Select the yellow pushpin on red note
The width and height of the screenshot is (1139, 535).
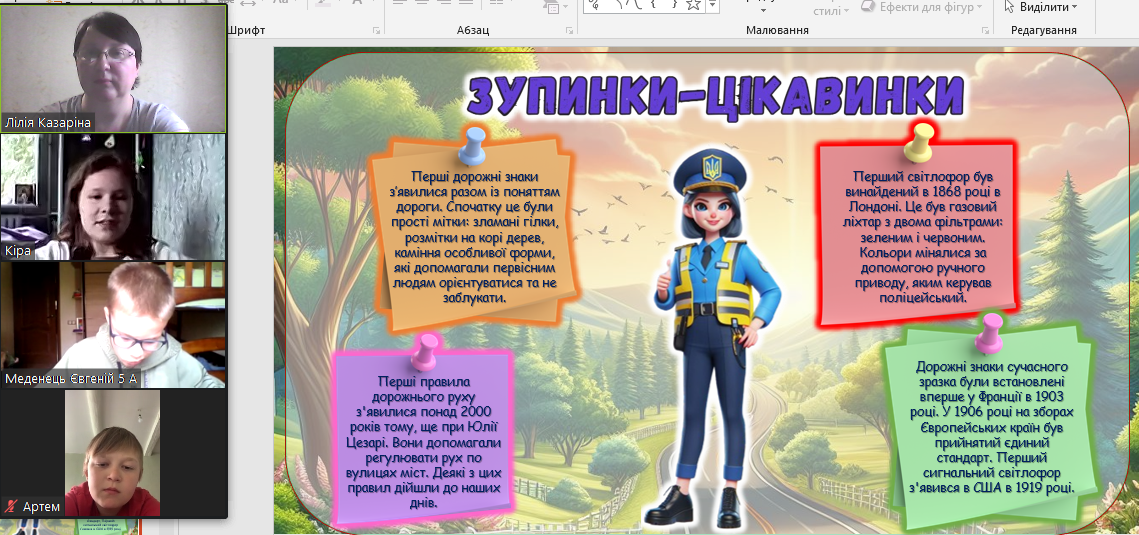pyautogui.click(x=919, y=142)
